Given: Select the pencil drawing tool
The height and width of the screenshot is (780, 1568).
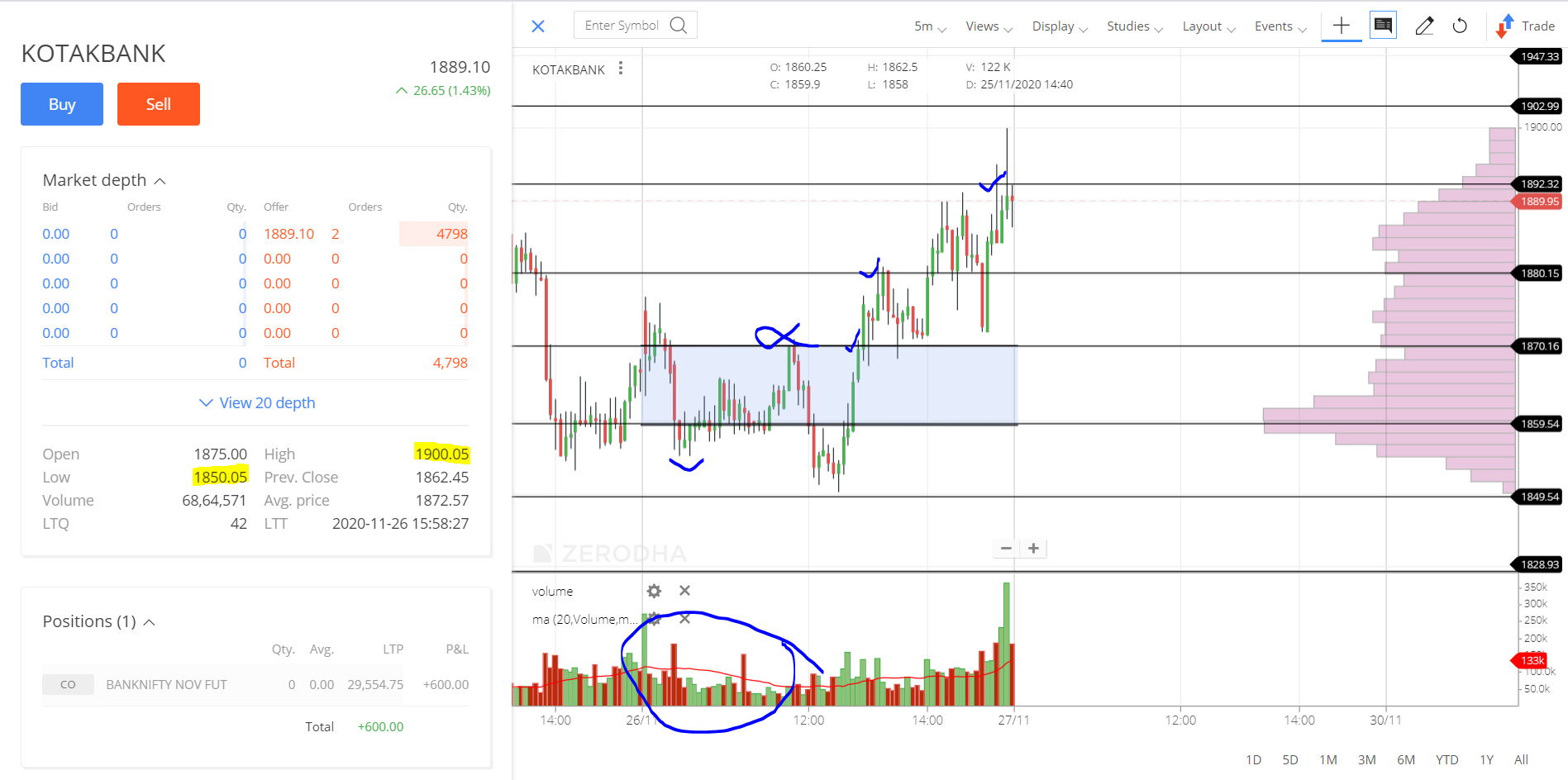Looking at the screenshot, I should (1424, 26).
